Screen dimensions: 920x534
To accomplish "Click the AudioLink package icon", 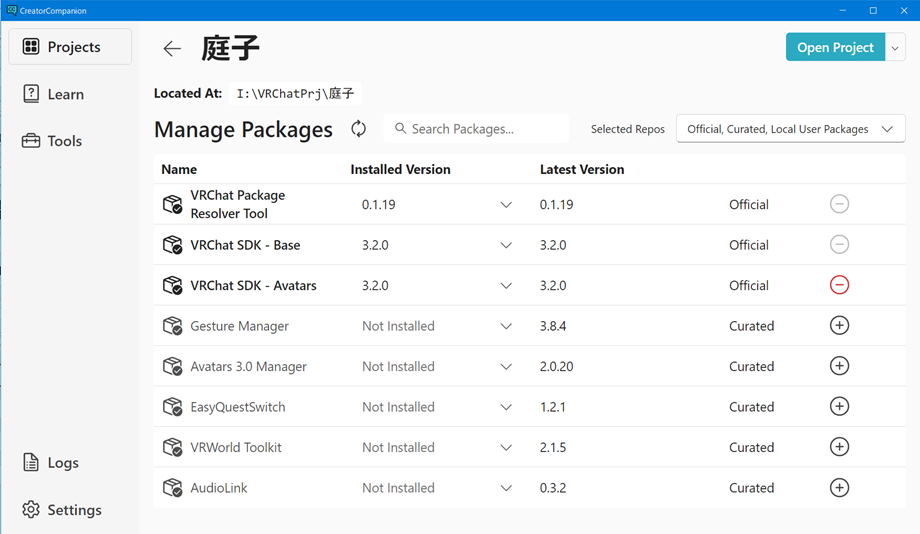I will point(172,488).
